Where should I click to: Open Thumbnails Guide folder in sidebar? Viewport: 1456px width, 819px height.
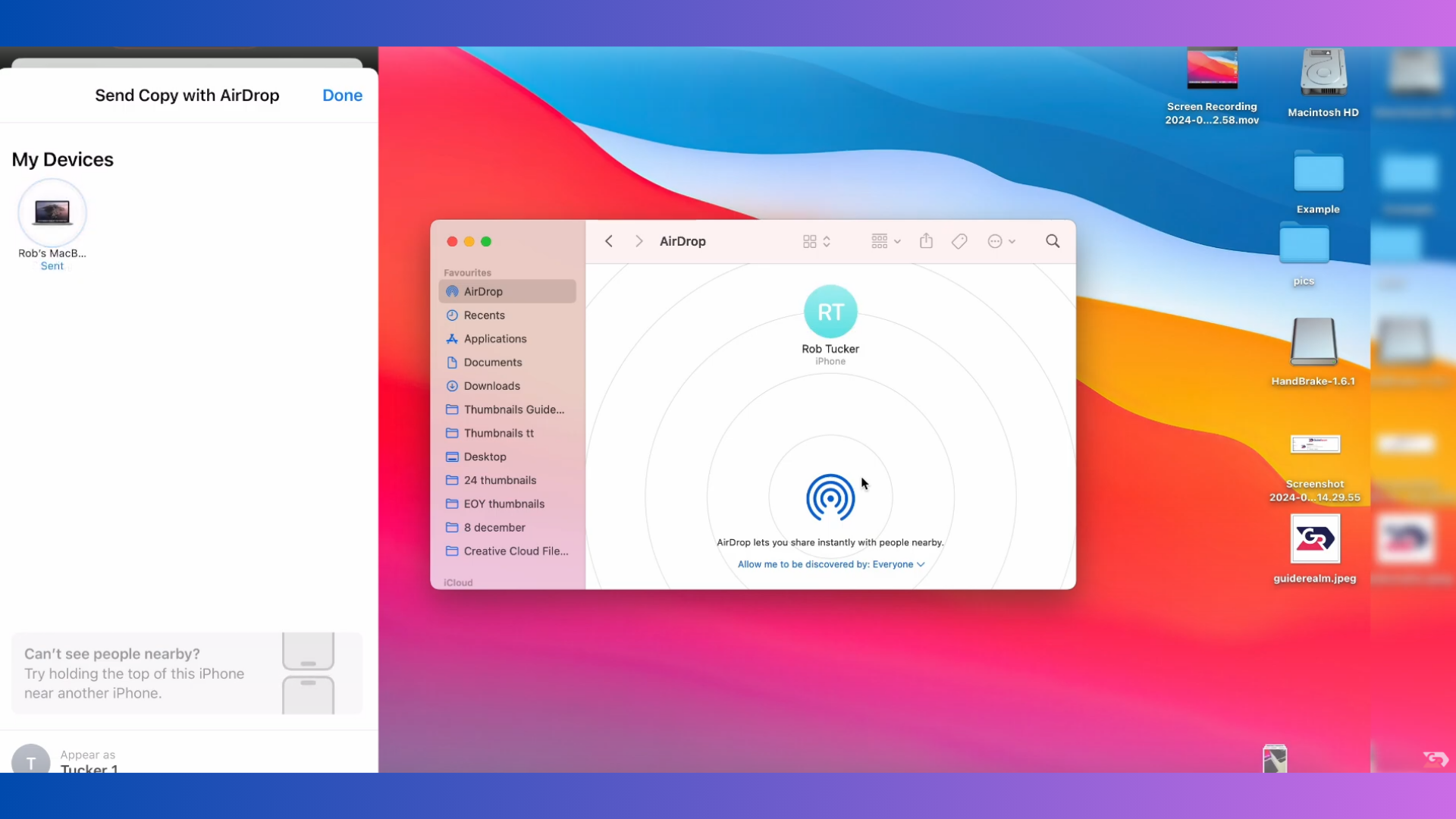click(x=507, y=409)
